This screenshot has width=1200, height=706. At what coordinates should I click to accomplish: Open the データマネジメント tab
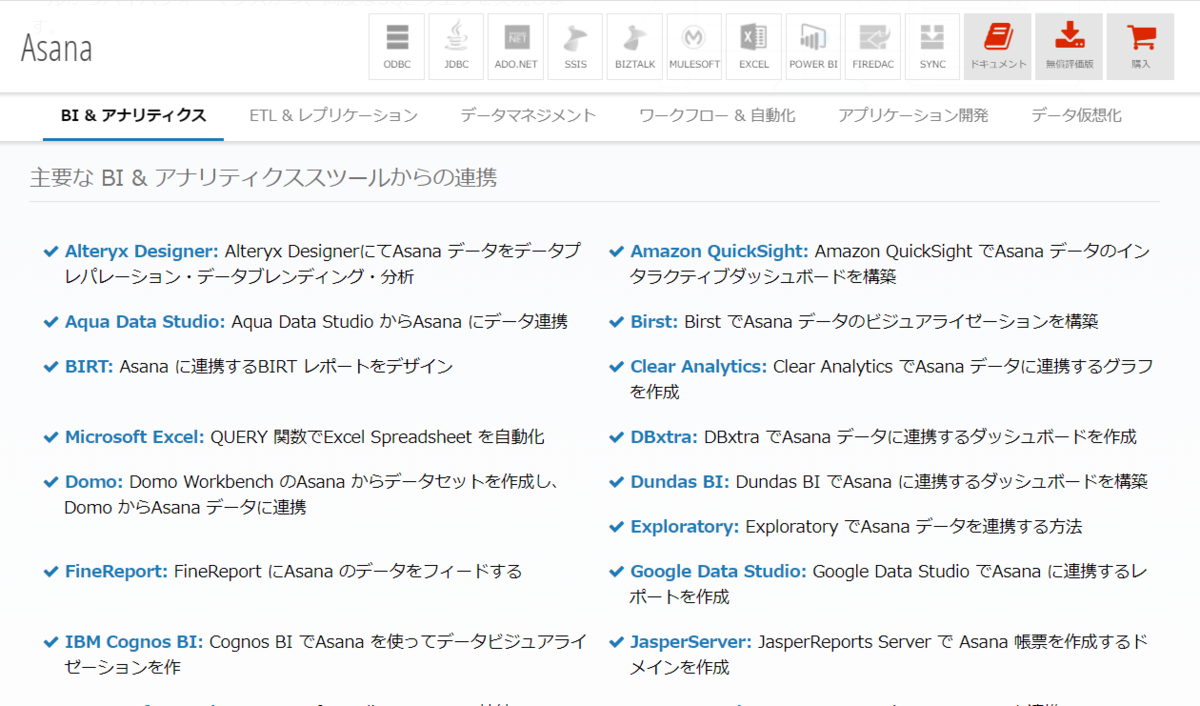coord(528,116)
